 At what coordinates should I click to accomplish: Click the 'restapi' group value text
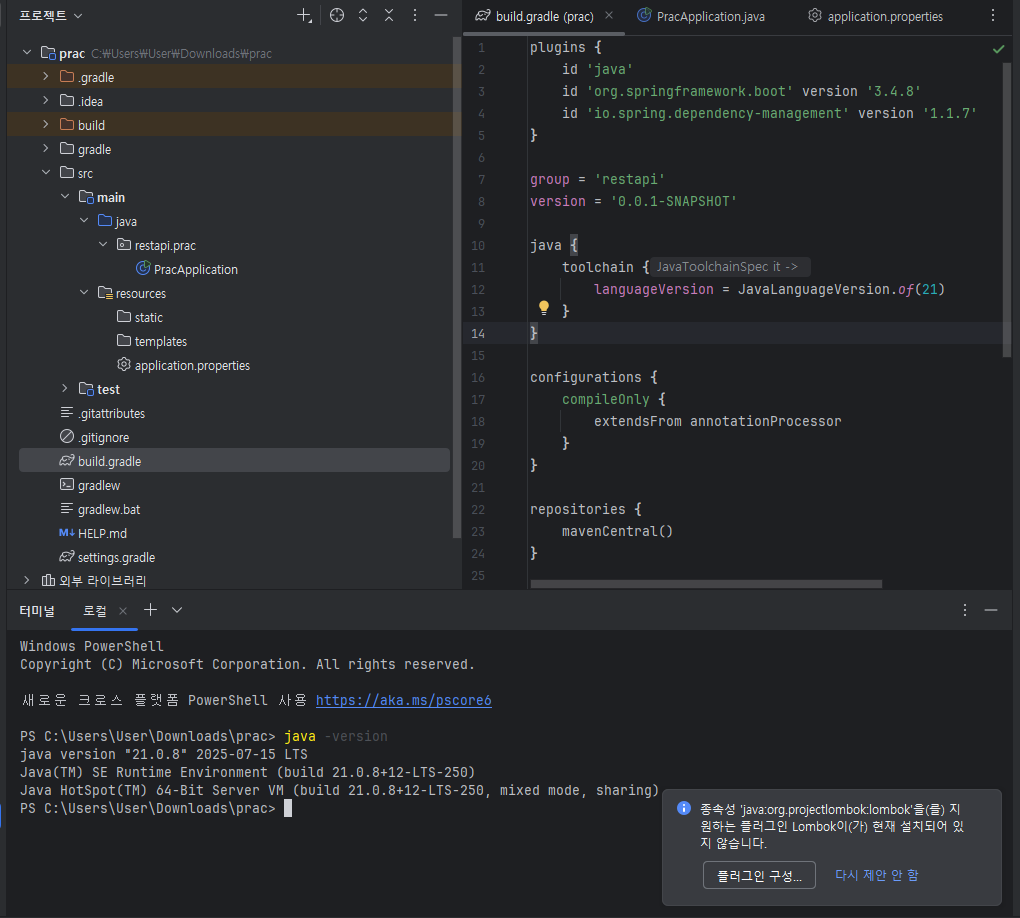(630, 180)
